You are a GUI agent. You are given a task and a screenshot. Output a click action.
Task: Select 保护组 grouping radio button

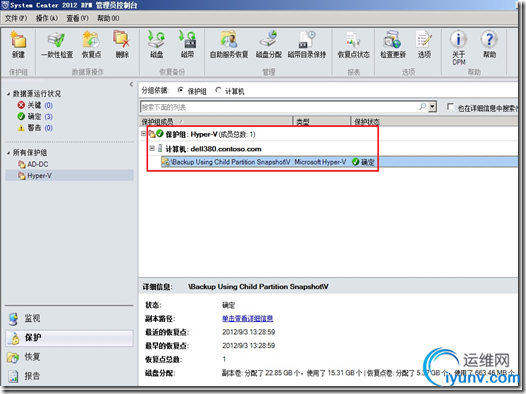[x=181, y=90]
